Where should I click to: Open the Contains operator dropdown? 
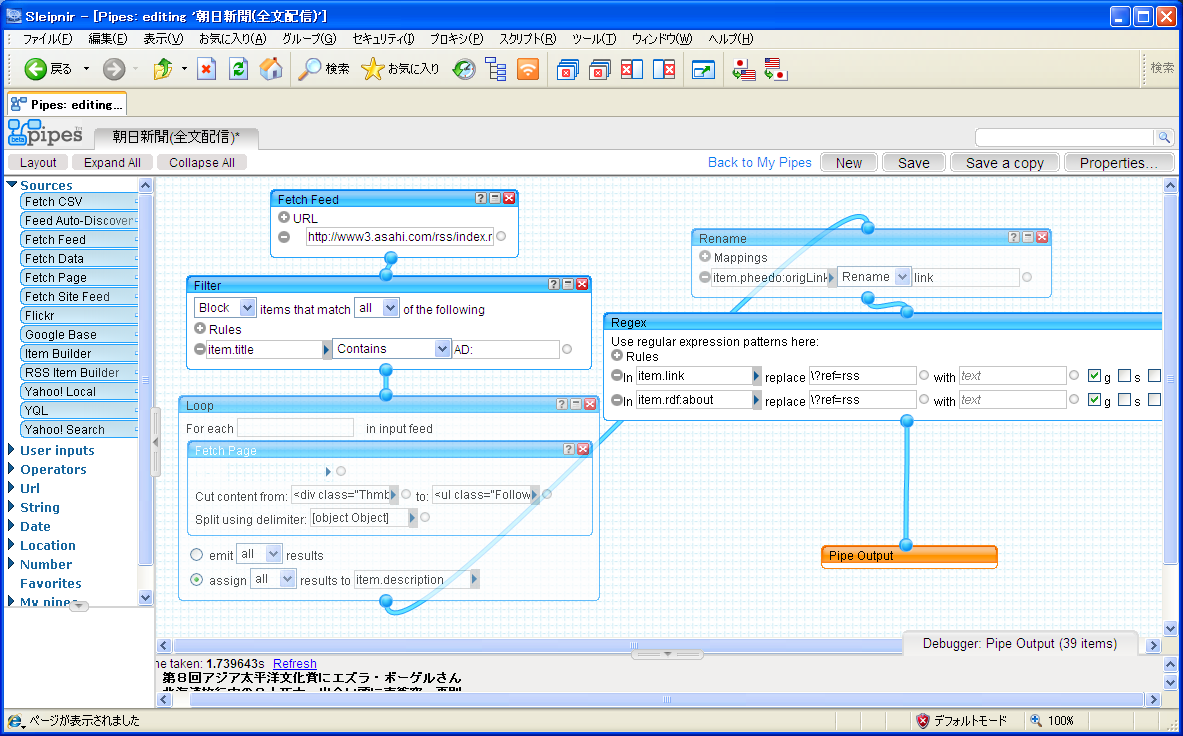(x=392, y=349)
